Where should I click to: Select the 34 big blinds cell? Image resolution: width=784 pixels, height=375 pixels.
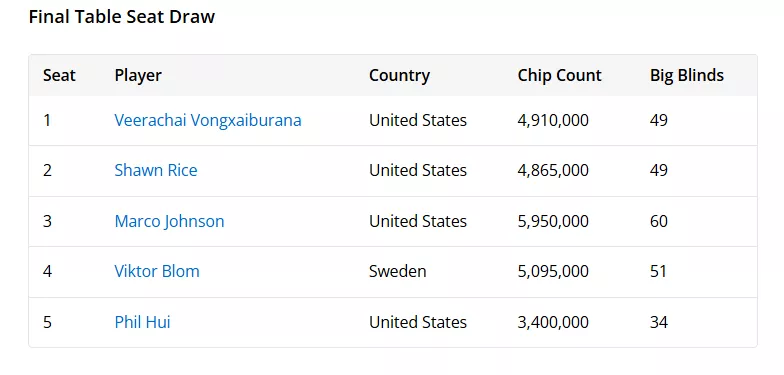(x=659, y=322)
